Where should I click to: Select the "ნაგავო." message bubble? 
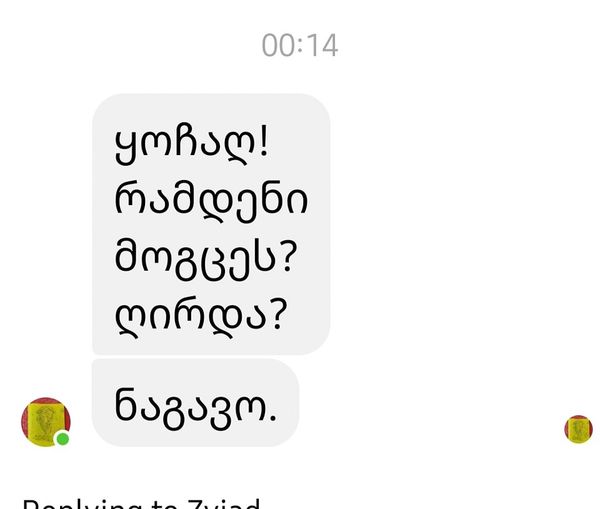pos(195,403)
